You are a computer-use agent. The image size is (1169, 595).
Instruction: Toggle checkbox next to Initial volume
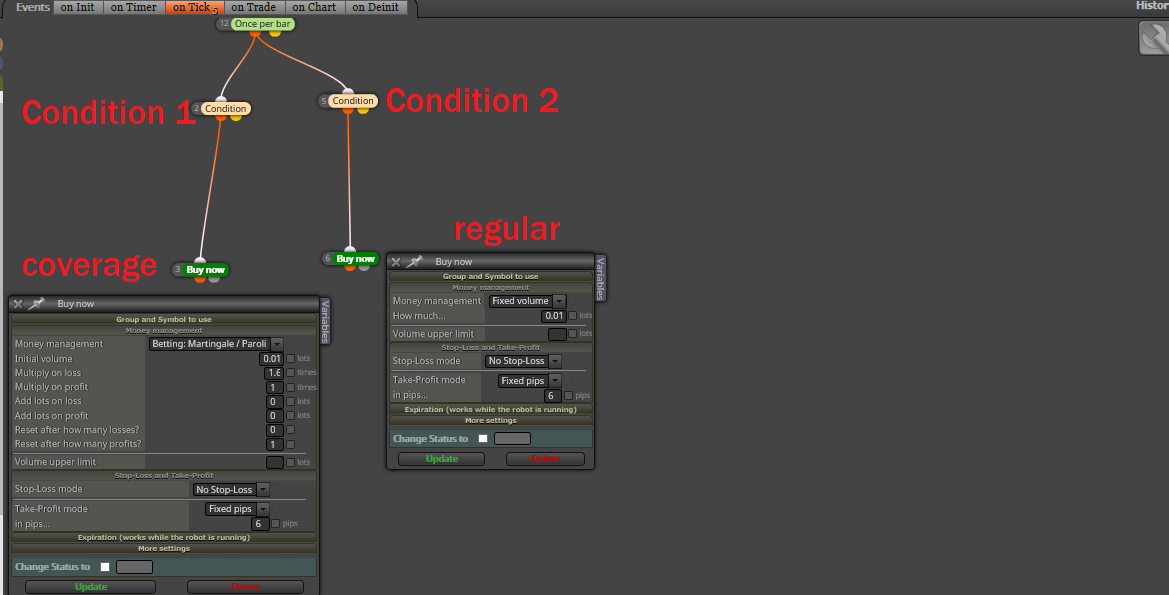coord(291,359)
